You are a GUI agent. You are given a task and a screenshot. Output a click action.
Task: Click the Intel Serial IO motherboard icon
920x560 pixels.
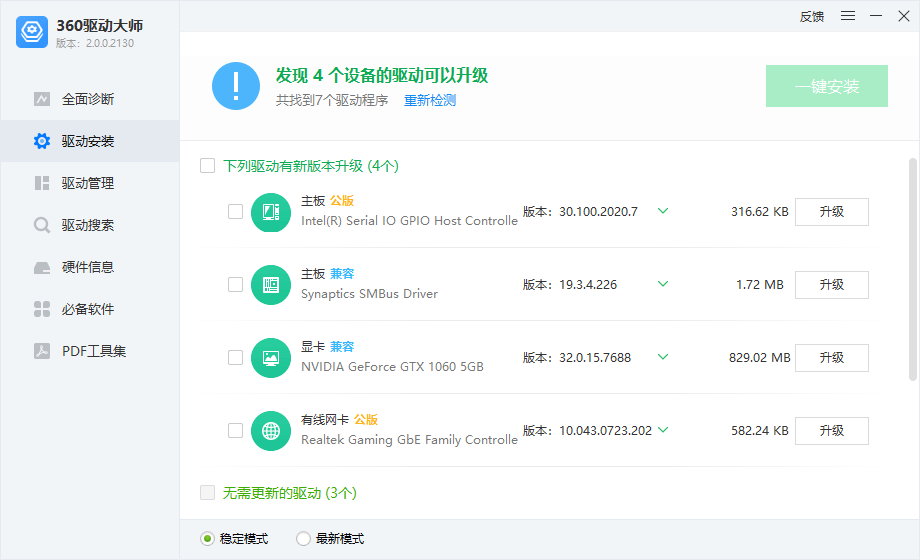click(x=271, y=212)
